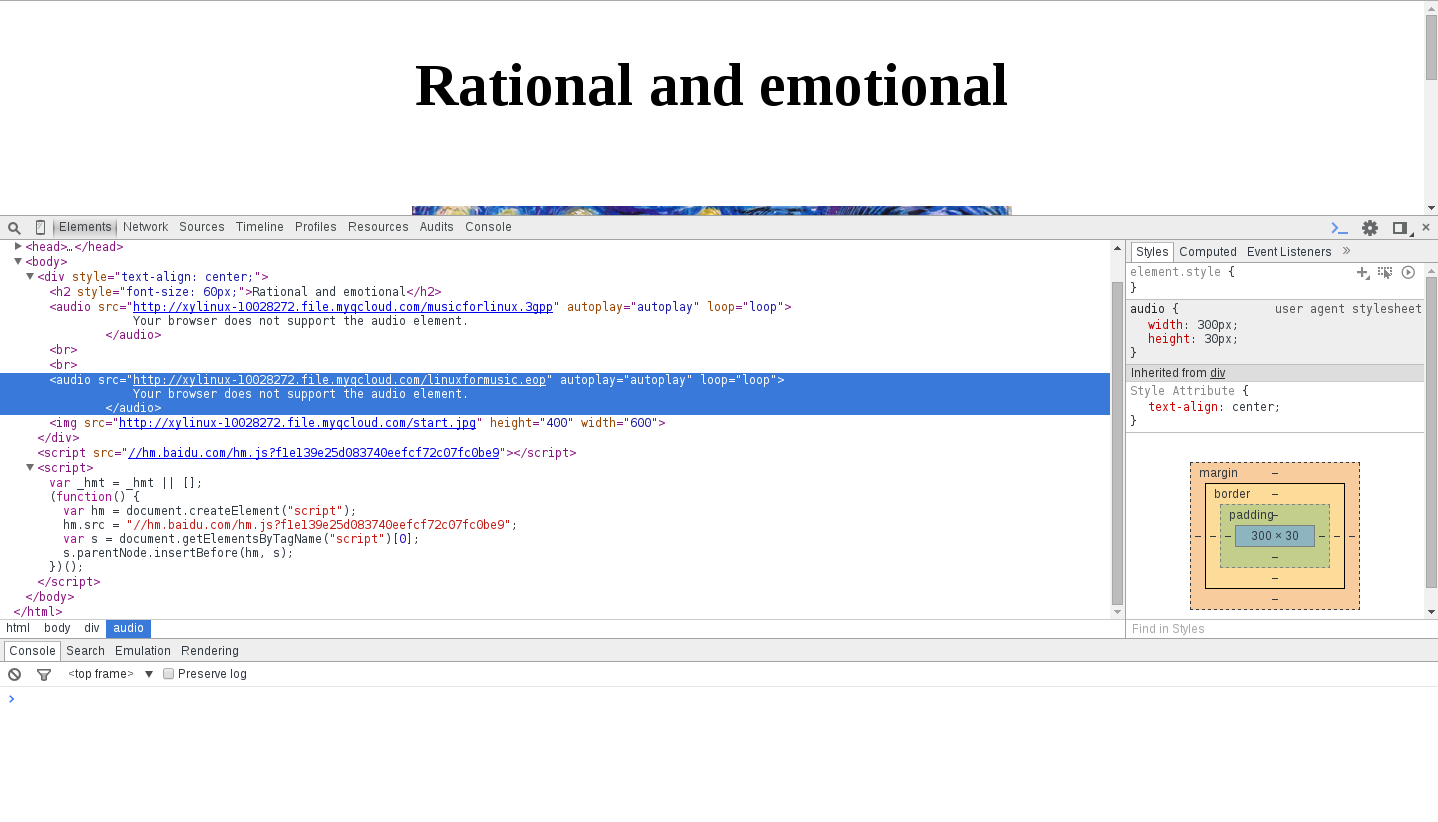The image size is (1438, 822).
Task: Click the 300 × 30 box model content
Action: (1275, 536)
